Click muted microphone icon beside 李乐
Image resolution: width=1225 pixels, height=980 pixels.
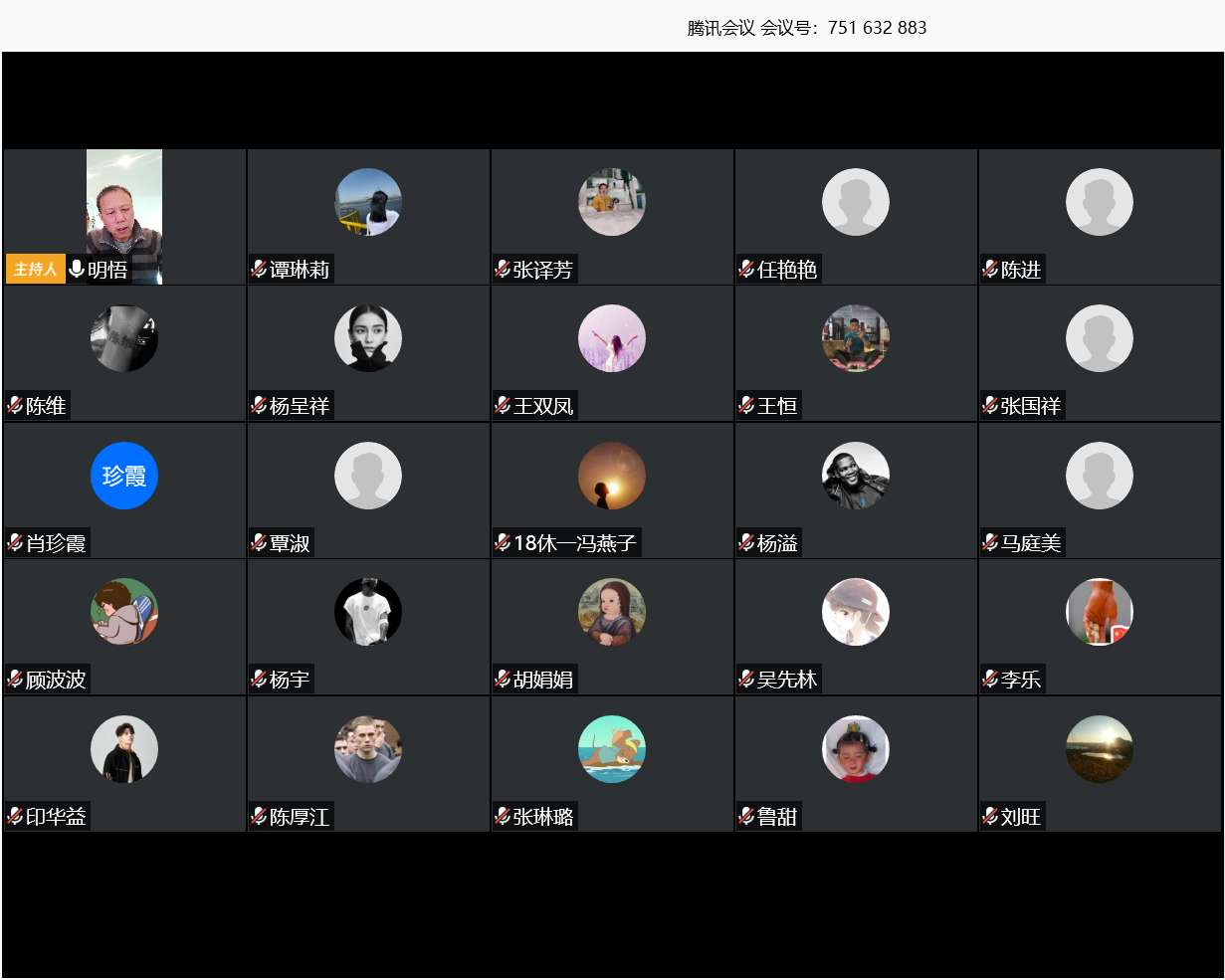click(x=990, y=679)
